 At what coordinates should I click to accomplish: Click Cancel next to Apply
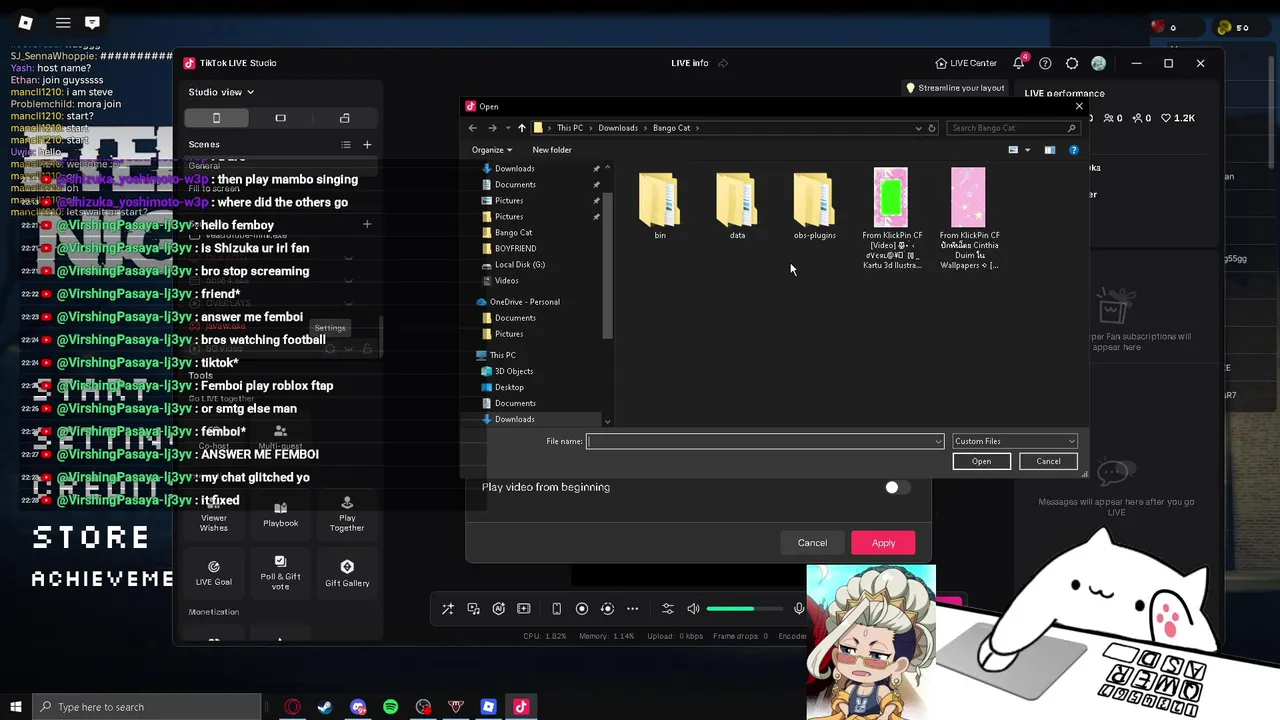click(812, 543)
